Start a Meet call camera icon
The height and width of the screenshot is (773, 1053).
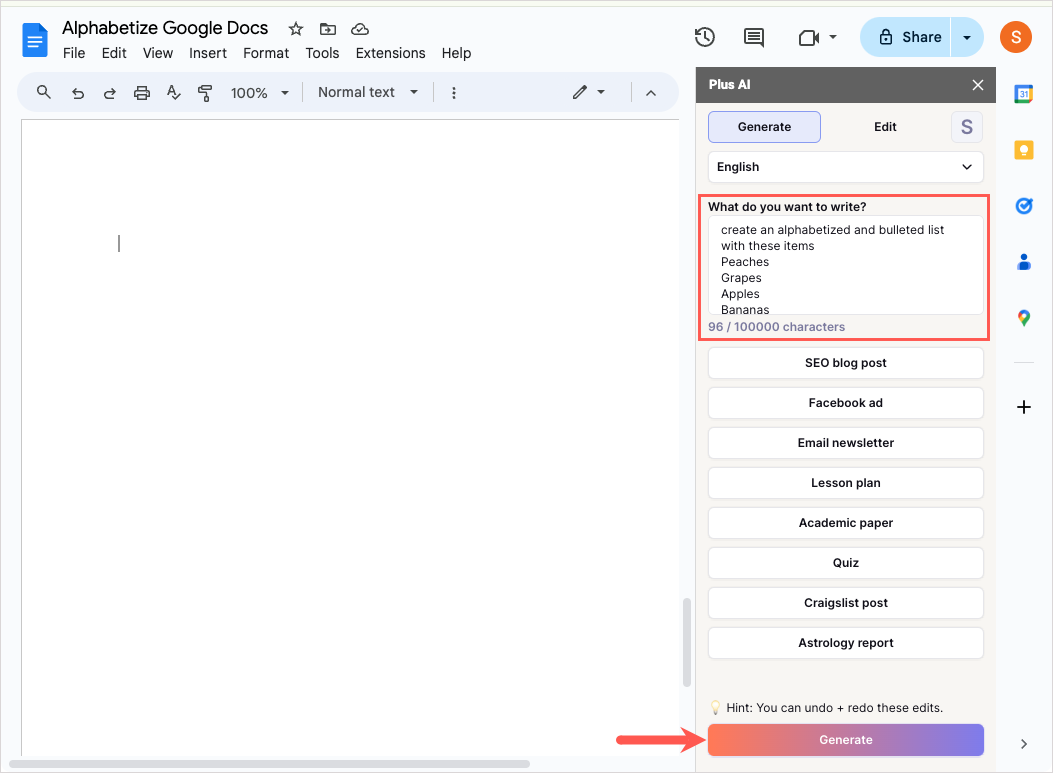click(x=809, y=38)
